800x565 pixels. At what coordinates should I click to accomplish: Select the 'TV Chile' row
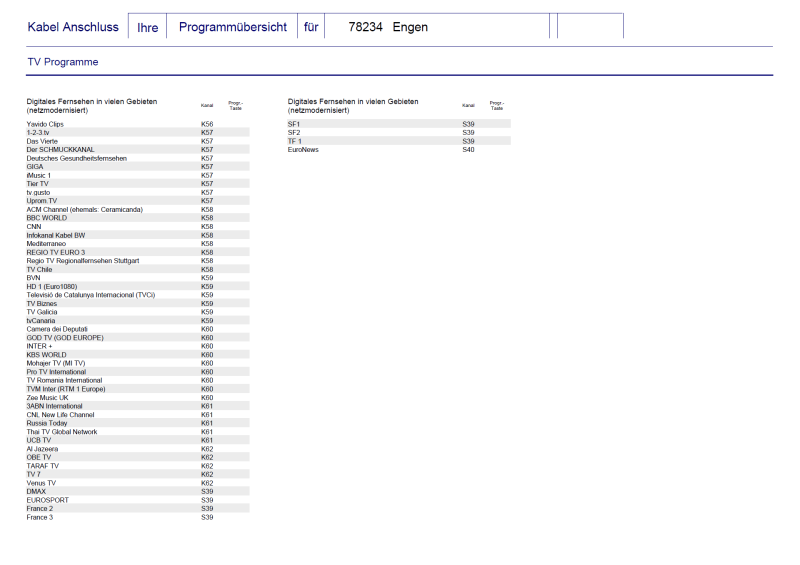coord(138,269)
